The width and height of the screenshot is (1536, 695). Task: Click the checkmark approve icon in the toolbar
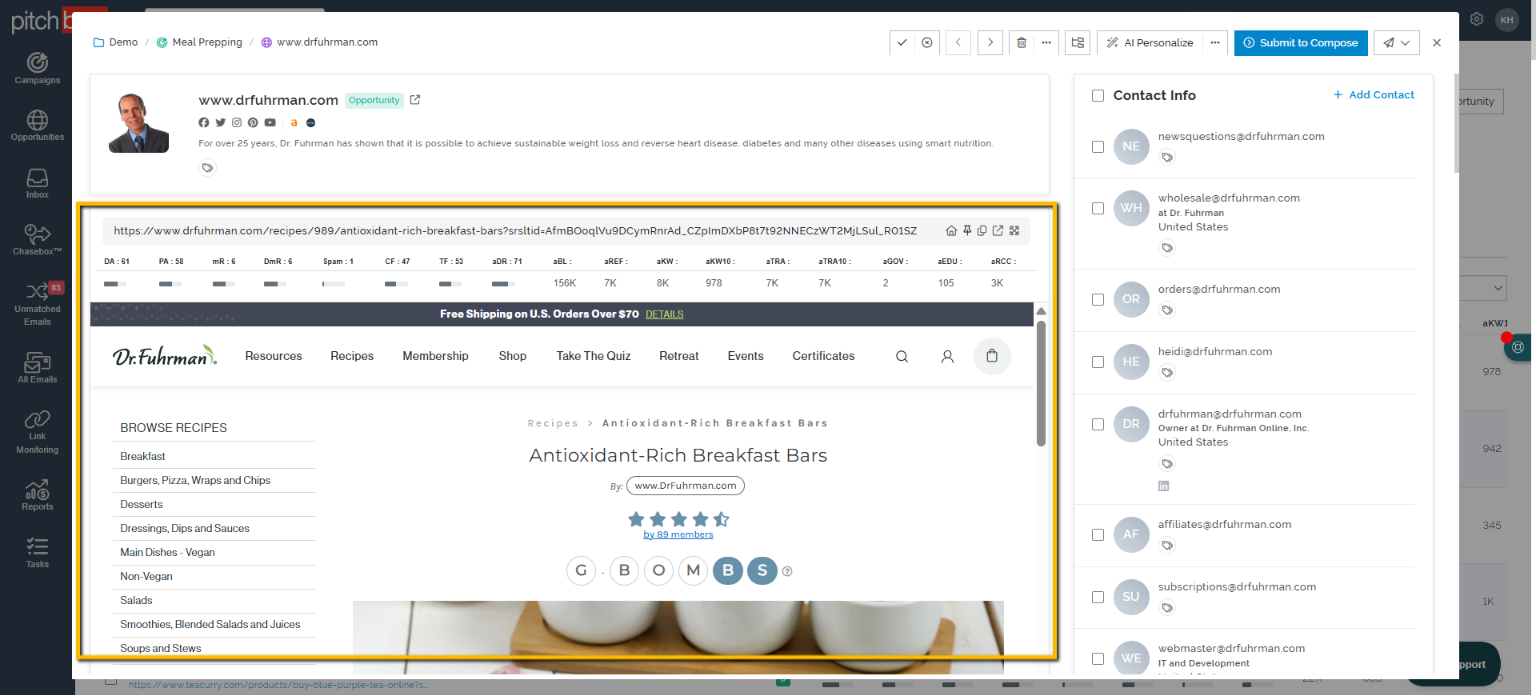coord(902,43)
